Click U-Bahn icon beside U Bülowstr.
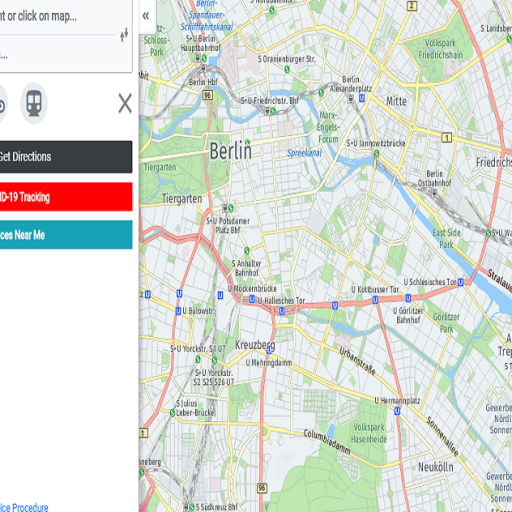512x512 pixels. [x=178, y=311]
